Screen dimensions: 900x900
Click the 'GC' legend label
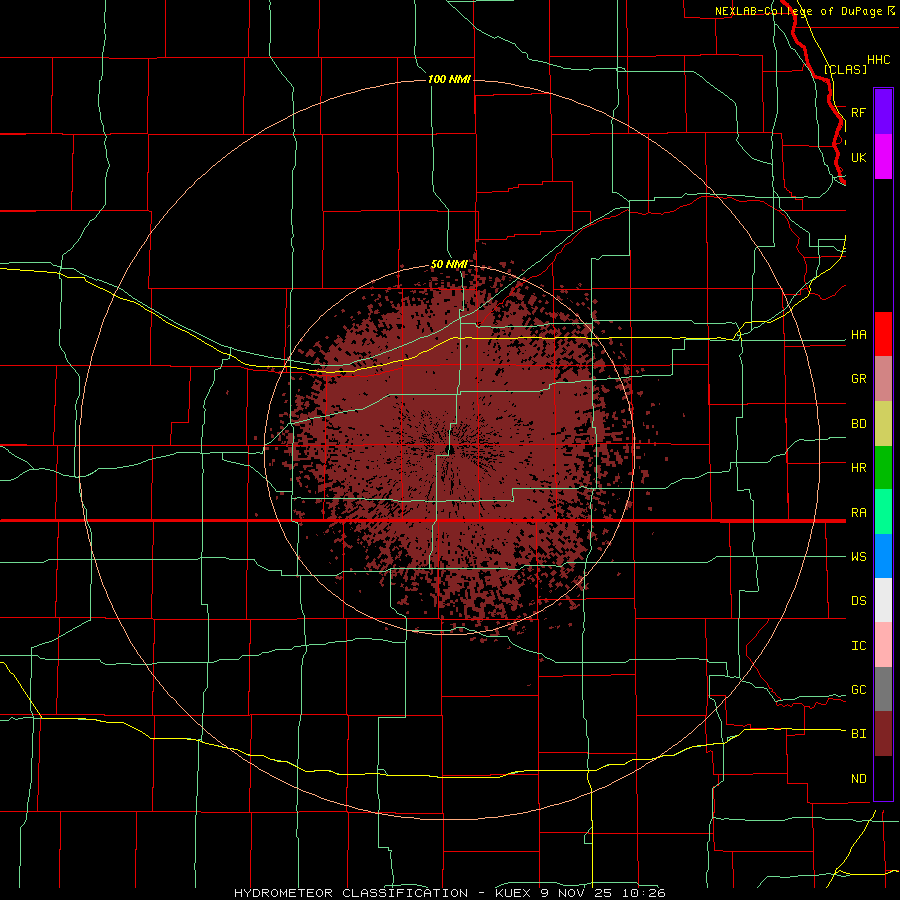[858, 690]
